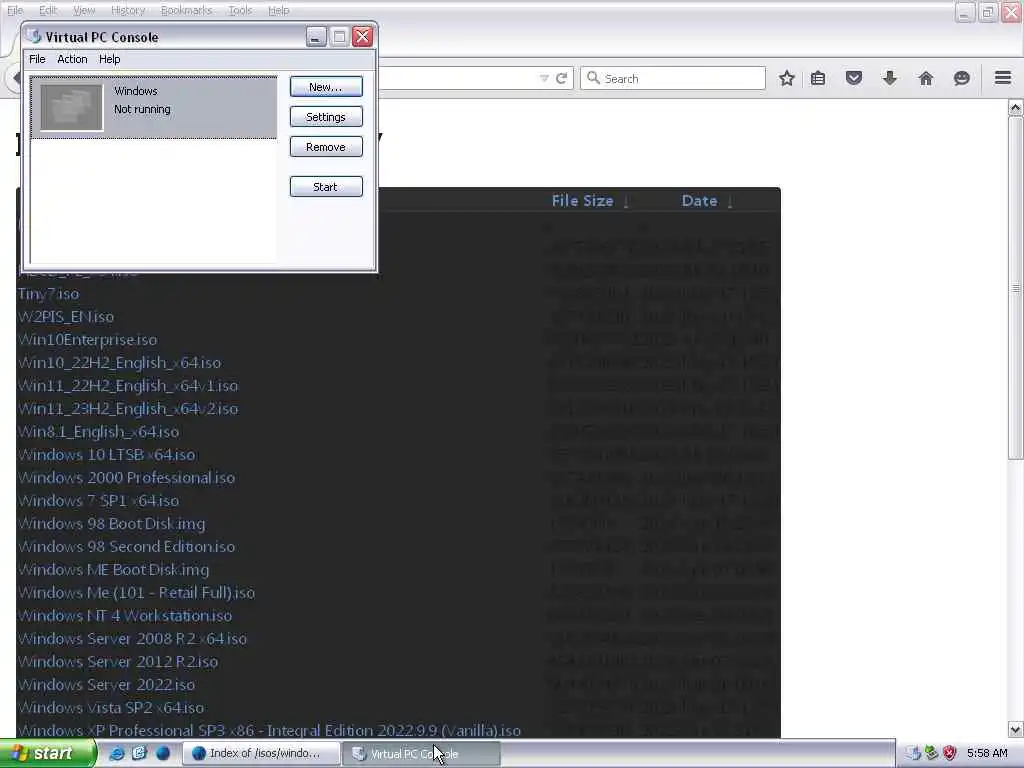This screenshot has width=1024, height=768.
Task: Open Windows 10 LTSB x64.iso link
Action: (x=107, y=455)
